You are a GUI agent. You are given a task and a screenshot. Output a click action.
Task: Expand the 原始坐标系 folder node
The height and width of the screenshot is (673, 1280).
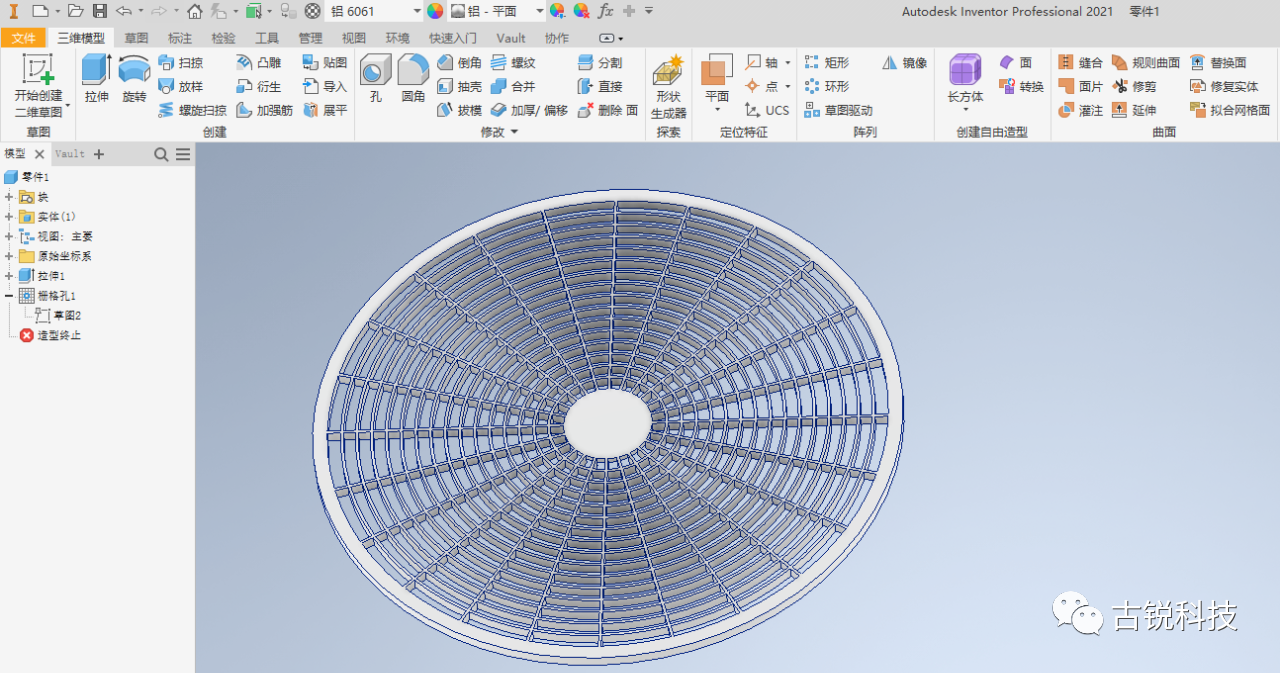[9, 256]
